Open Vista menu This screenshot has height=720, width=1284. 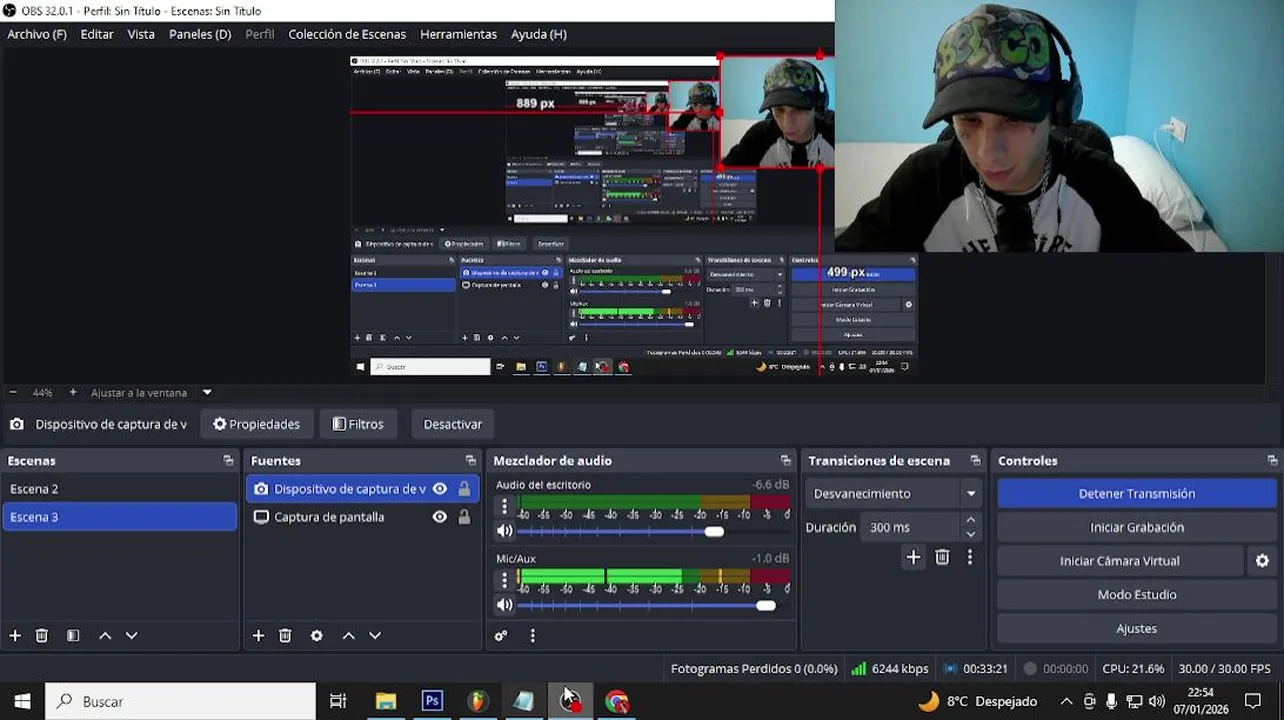click(x=141, y=34)
